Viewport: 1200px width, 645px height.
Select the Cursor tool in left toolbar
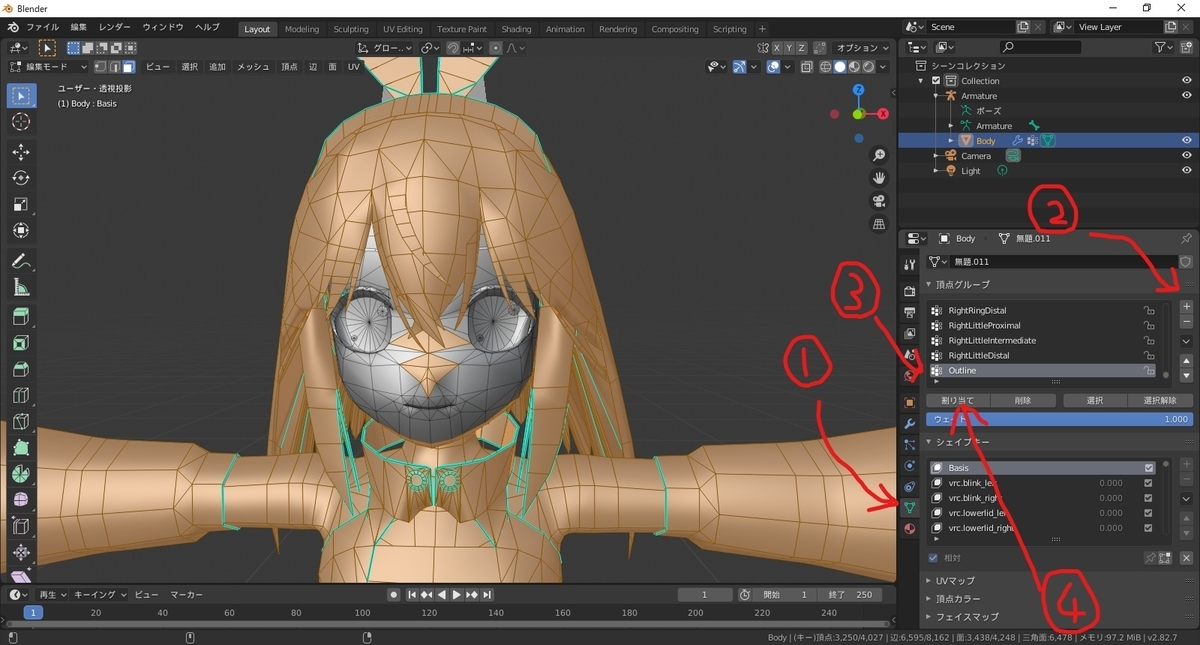pos(21,122)
